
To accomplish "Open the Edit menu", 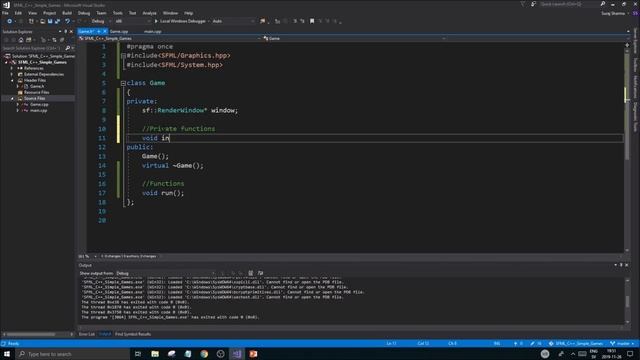I will pos(18,13).
